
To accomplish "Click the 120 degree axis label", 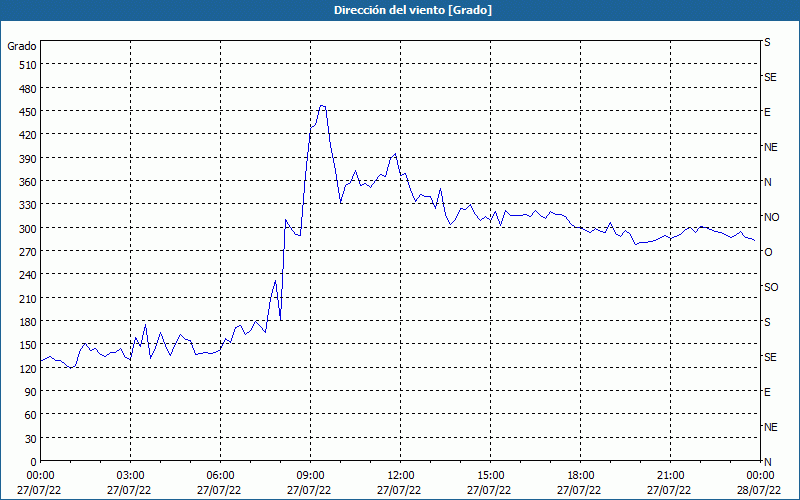I will (29, 369).
